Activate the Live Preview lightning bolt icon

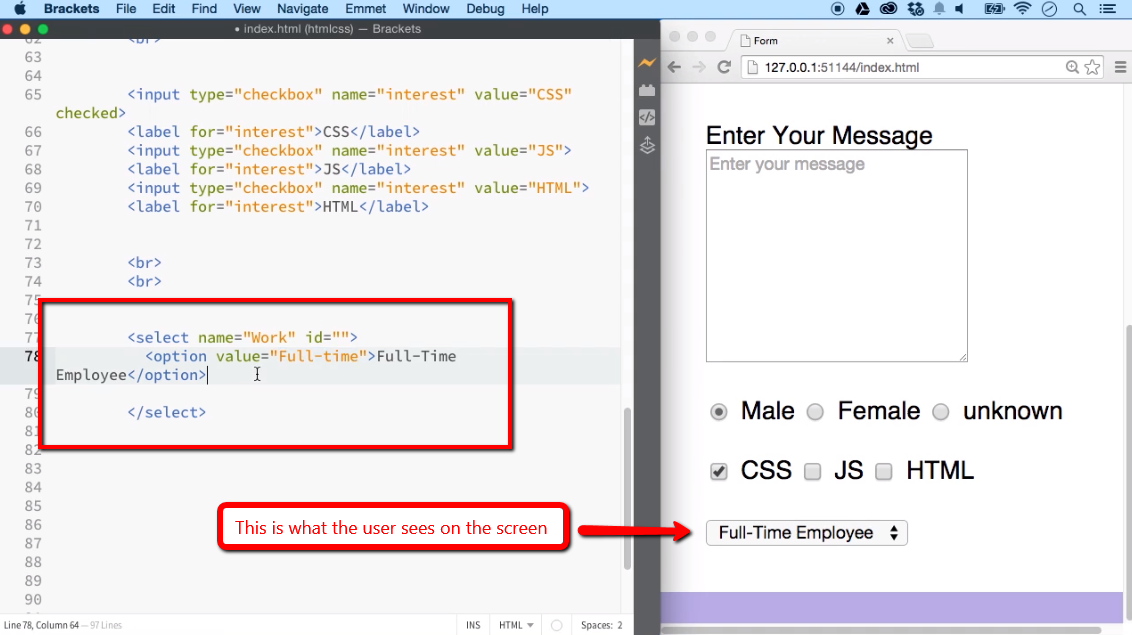(646, 63)
